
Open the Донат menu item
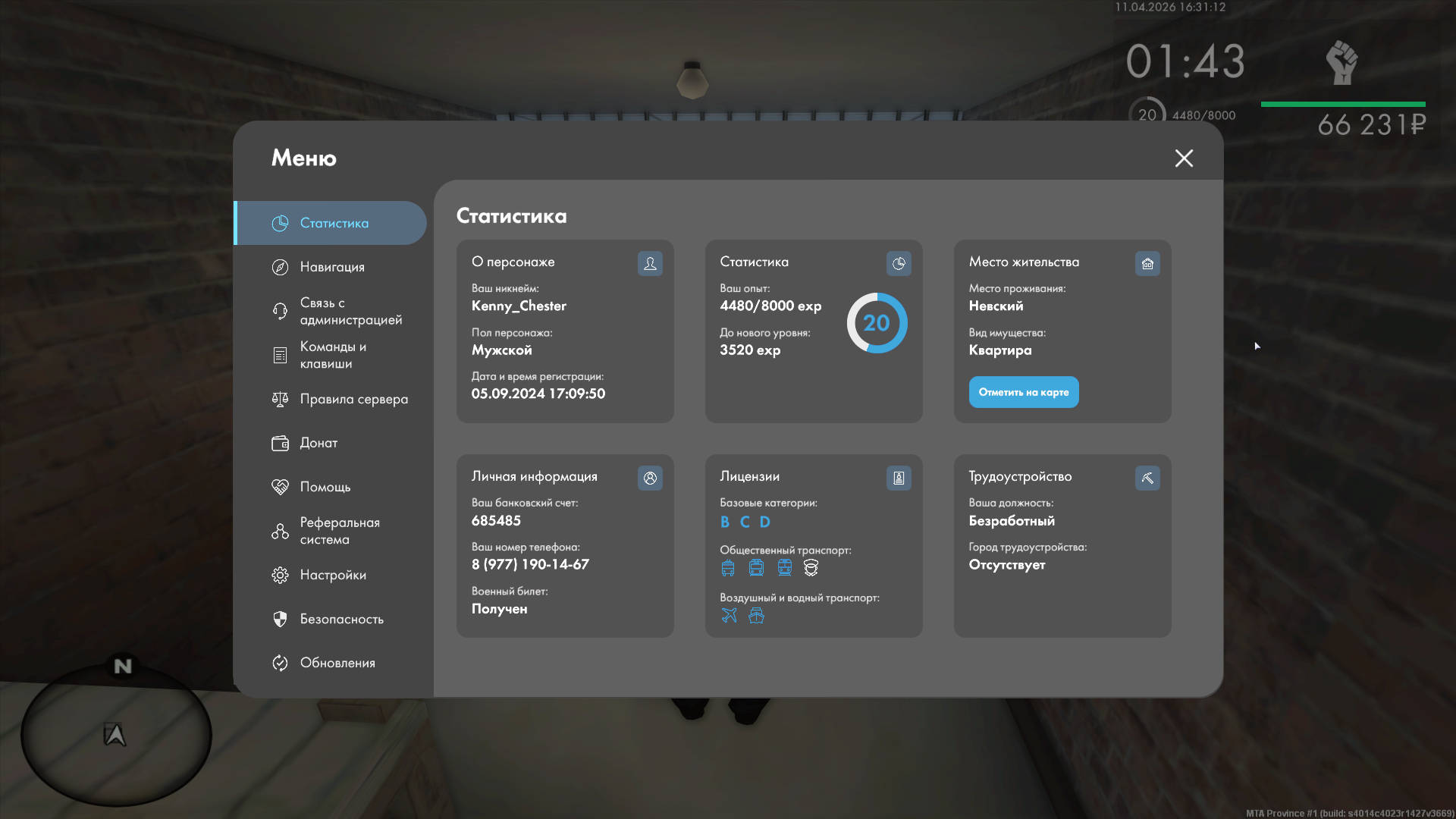(318, 443)
